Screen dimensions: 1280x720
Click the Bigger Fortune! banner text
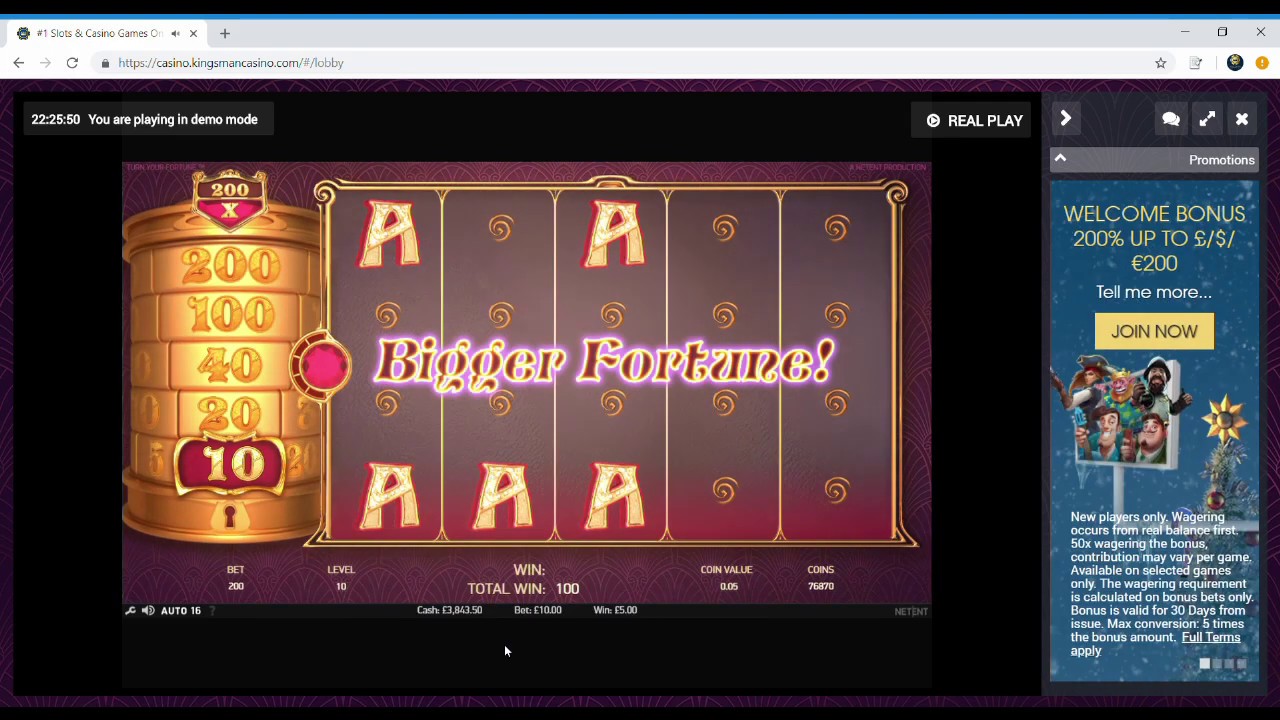tap(605, 361)
